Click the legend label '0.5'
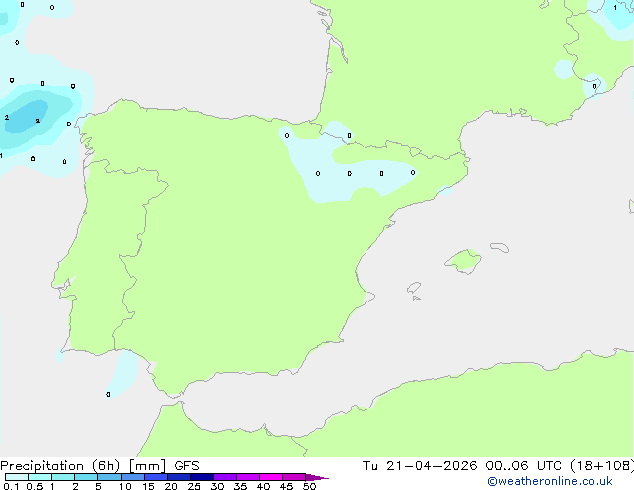Viewport: 634px width, 490px height. pos(35,486)
